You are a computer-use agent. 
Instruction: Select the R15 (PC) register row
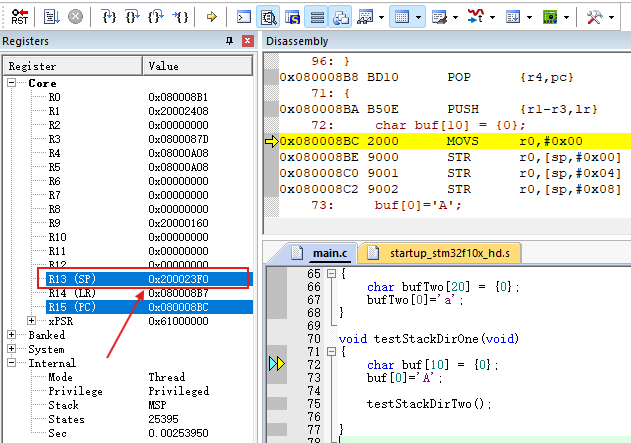pyautogui.click(x=149, y=307)
